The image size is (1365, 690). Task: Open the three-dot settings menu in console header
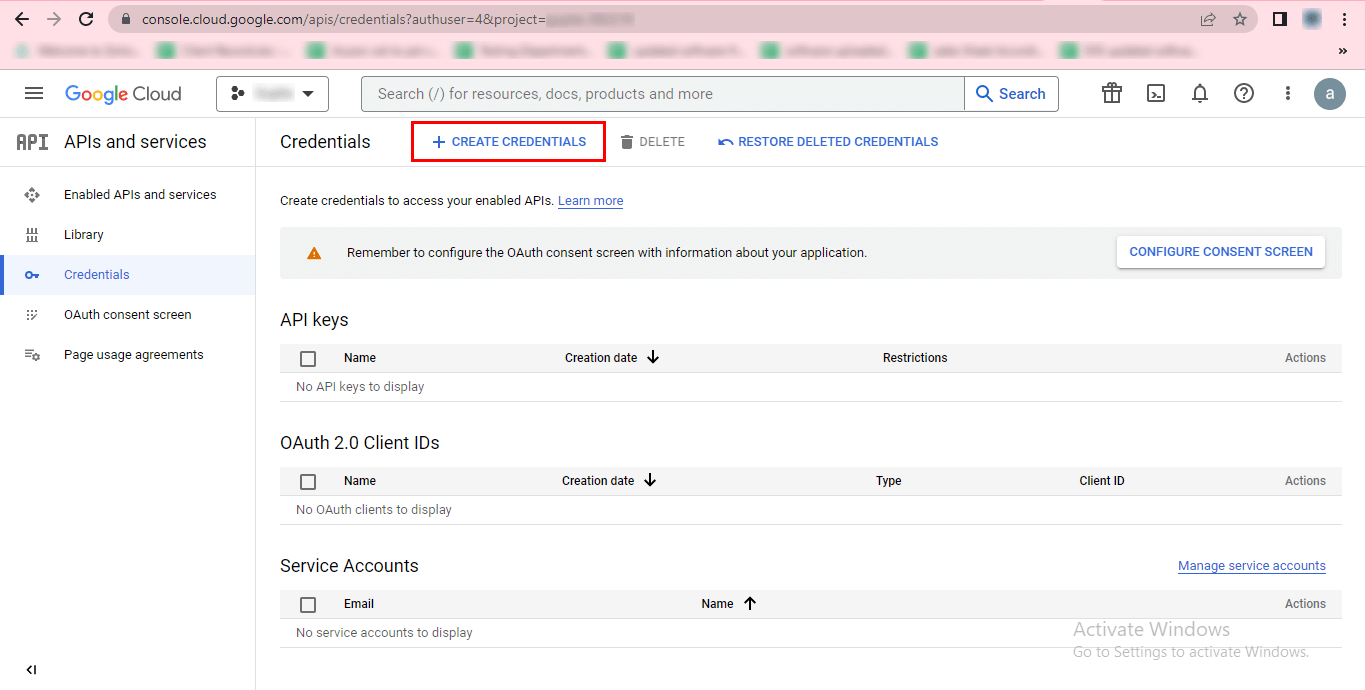coord(1288,94)
